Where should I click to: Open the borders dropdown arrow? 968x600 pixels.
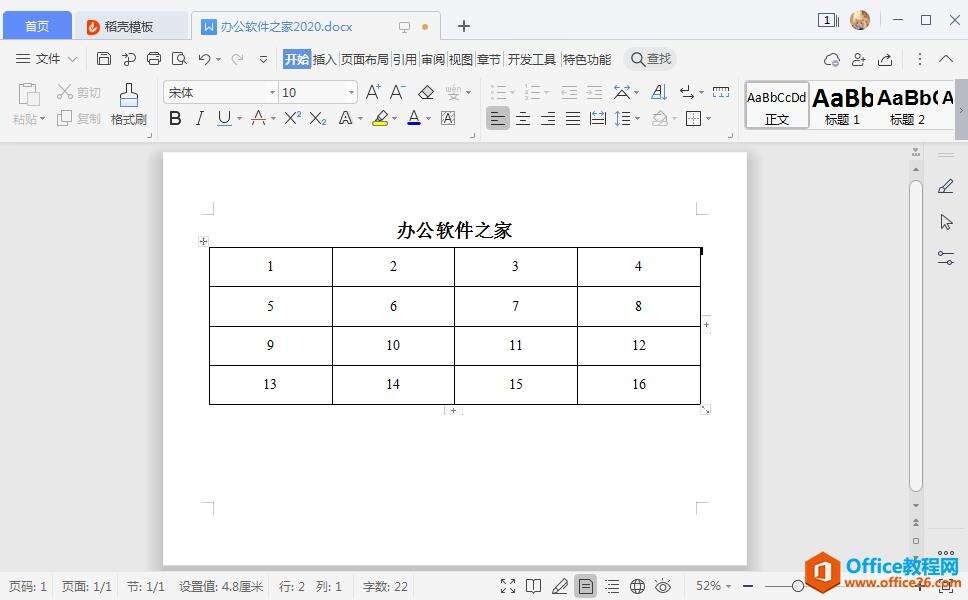coord(708,119)
